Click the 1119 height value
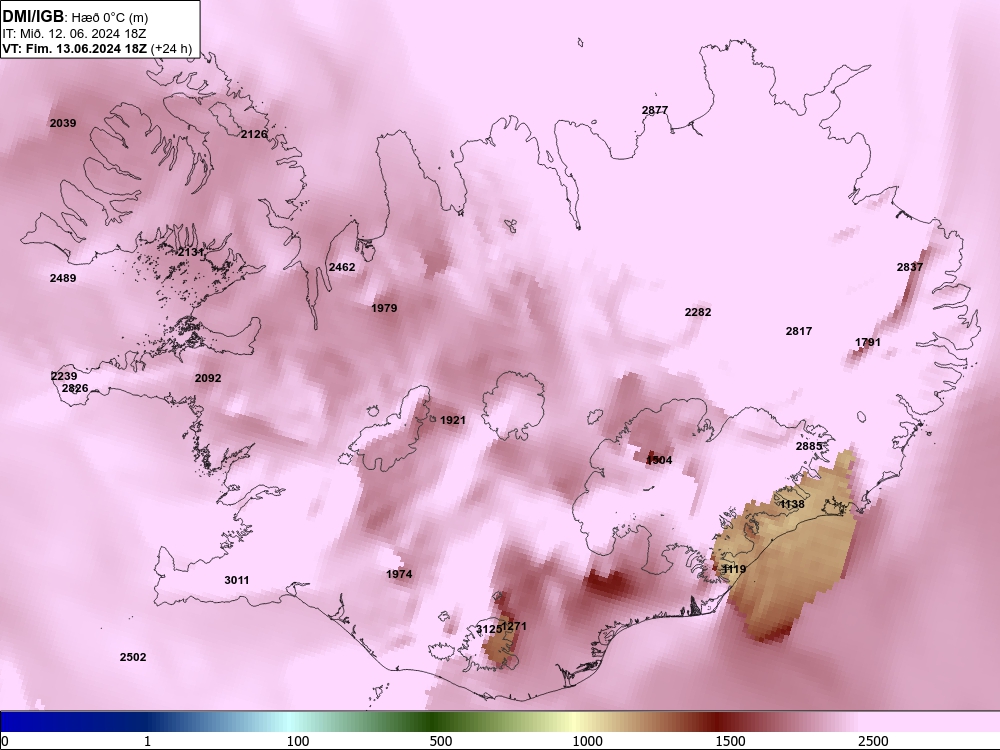1000x750 pixels. click(733, 570)
